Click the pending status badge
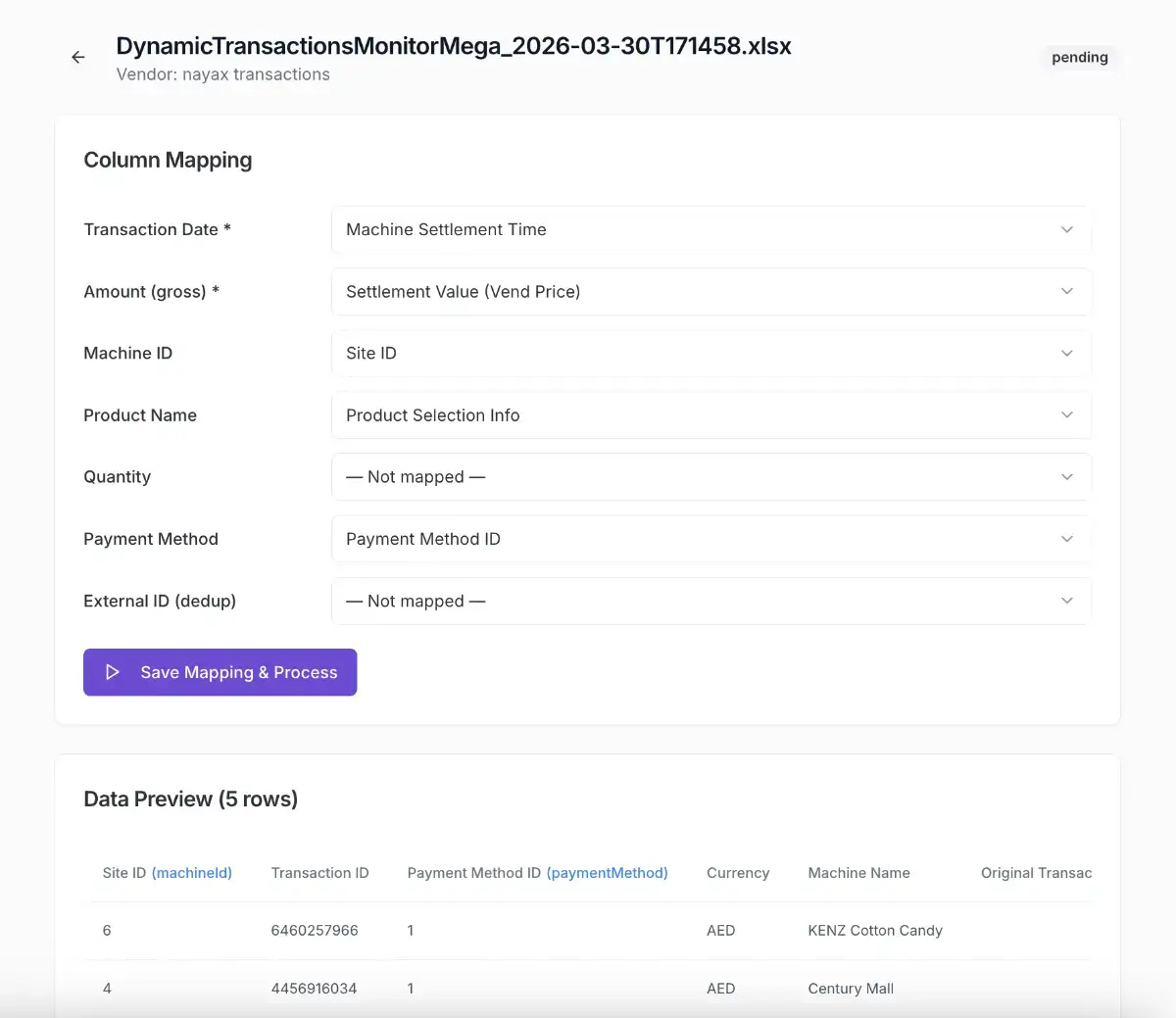This screenshot has width=1176, height=1018. [1080, 57]
